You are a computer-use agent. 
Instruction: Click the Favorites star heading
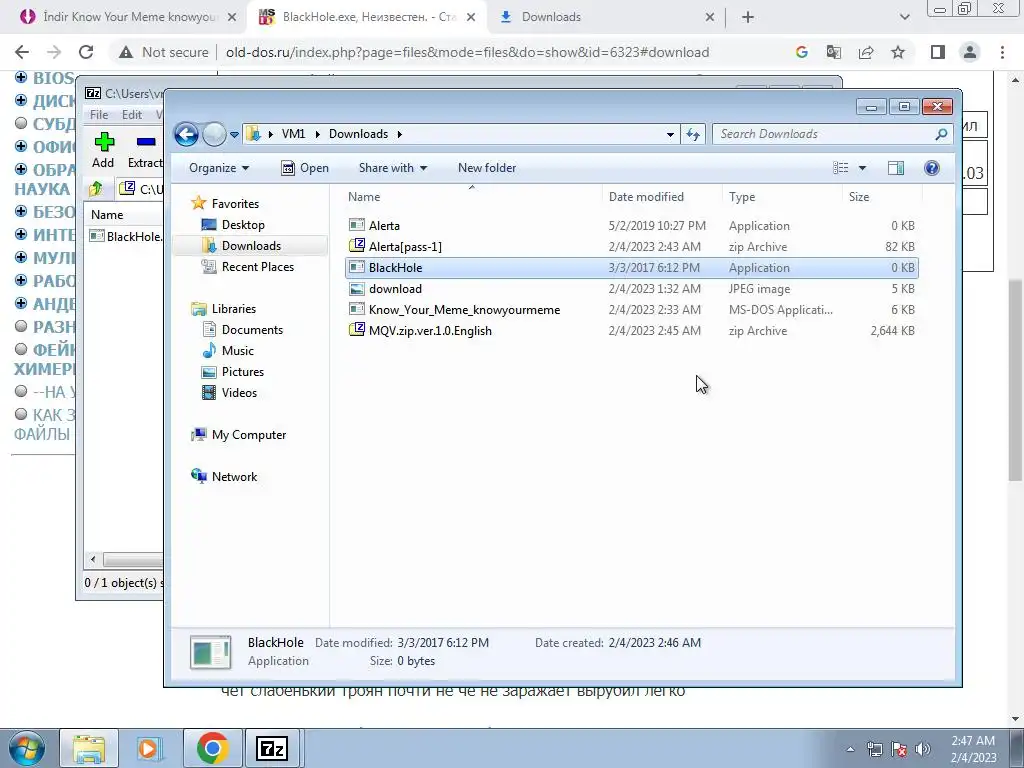(225, 204)
